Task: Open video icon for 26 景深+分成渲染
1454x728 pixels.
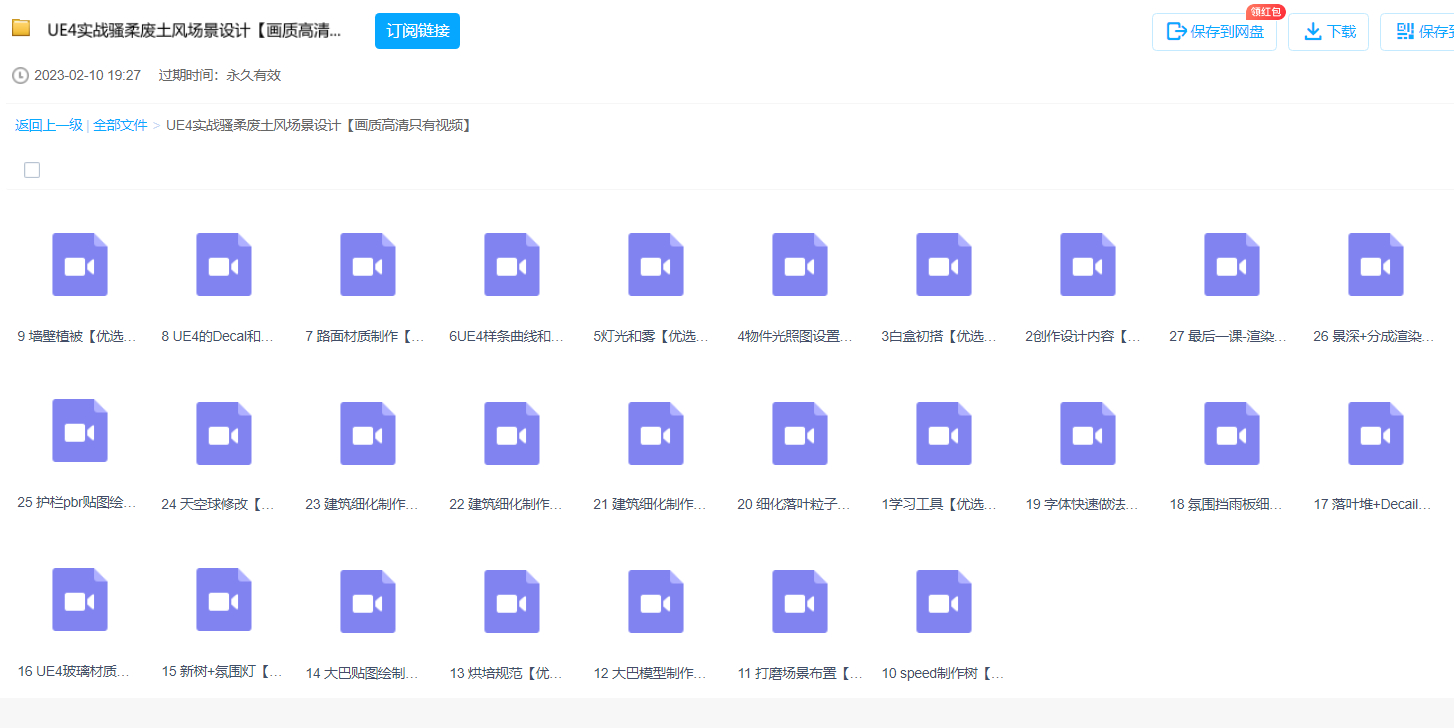Action: point(1375,264)
